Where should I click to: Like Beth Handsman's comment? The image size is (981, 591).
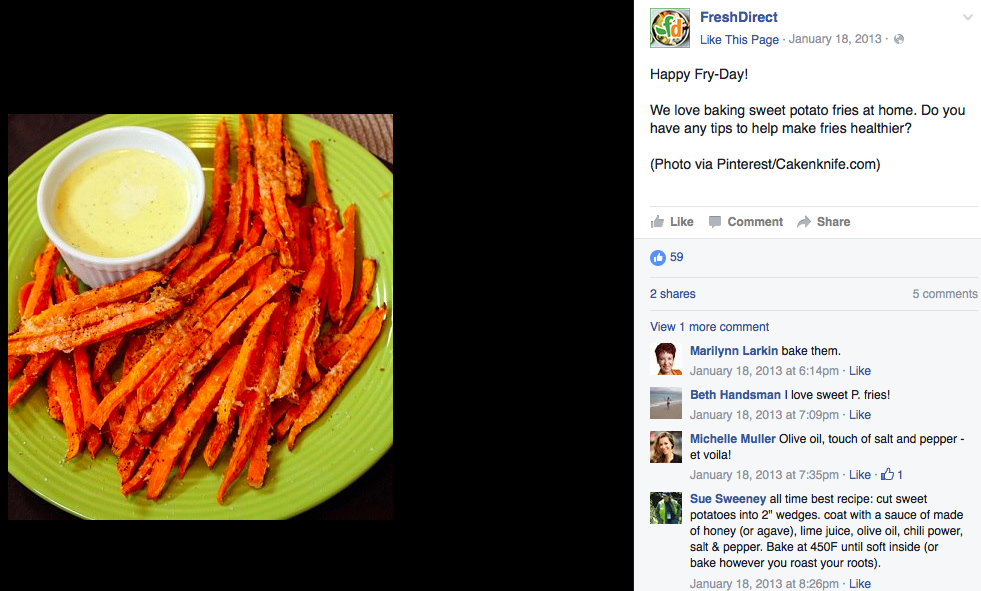point(860,415)
